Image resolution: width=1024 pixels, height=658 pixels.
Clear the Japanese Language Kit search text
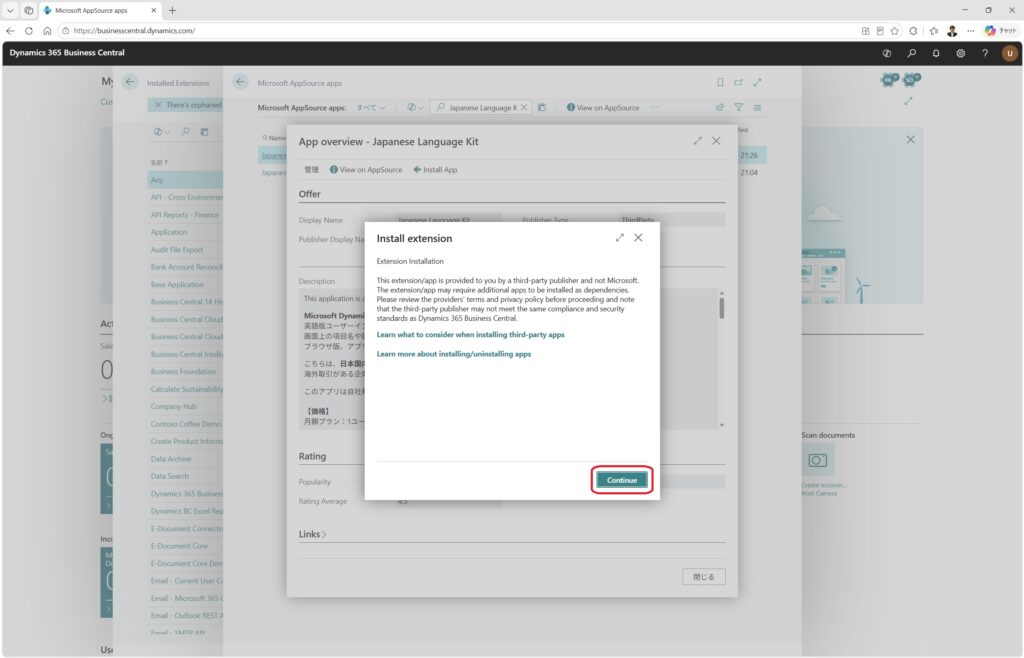pyautogui.click(x=524, y=108)
